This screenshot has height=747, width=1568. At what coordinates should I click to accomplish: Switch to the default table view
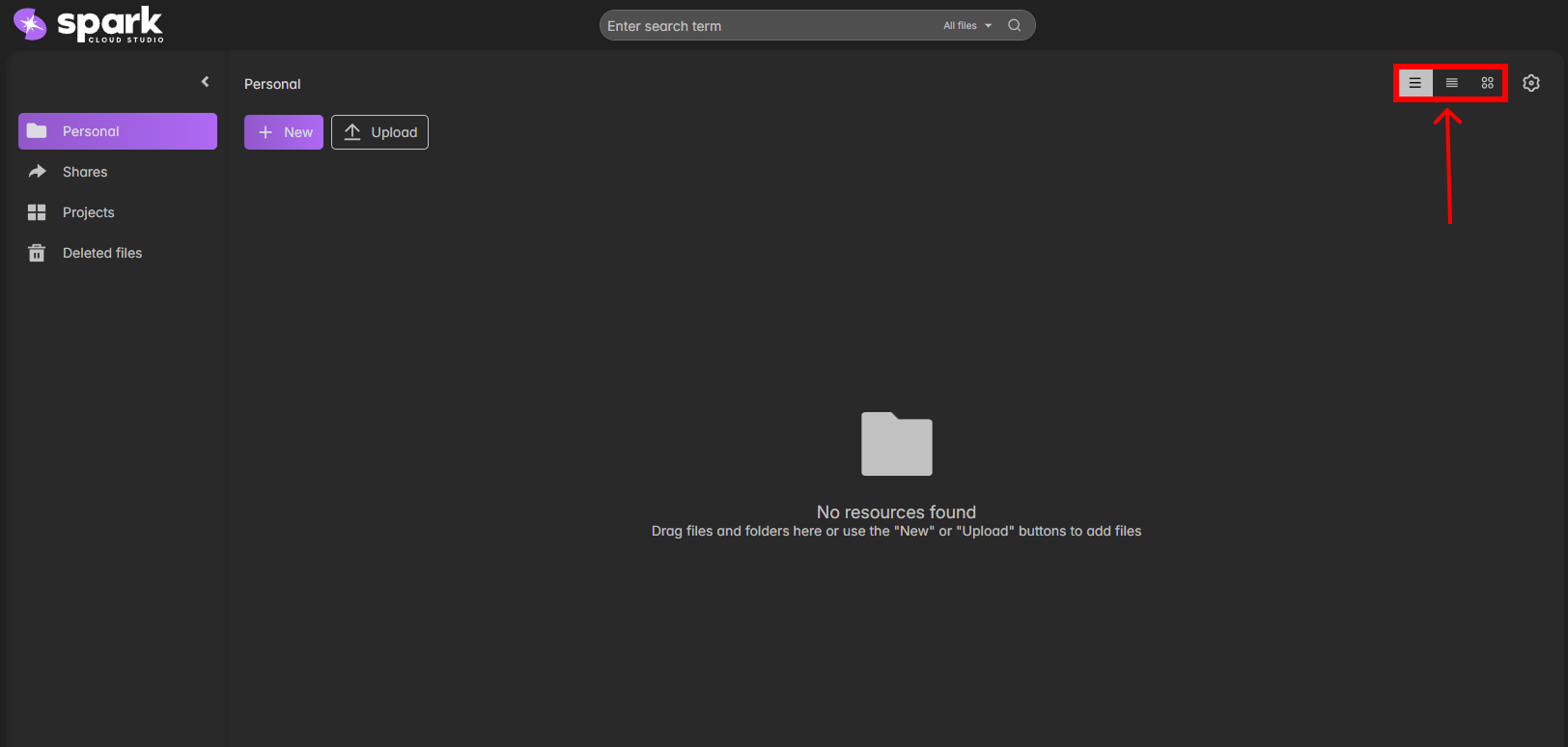tap(1414, 83)
